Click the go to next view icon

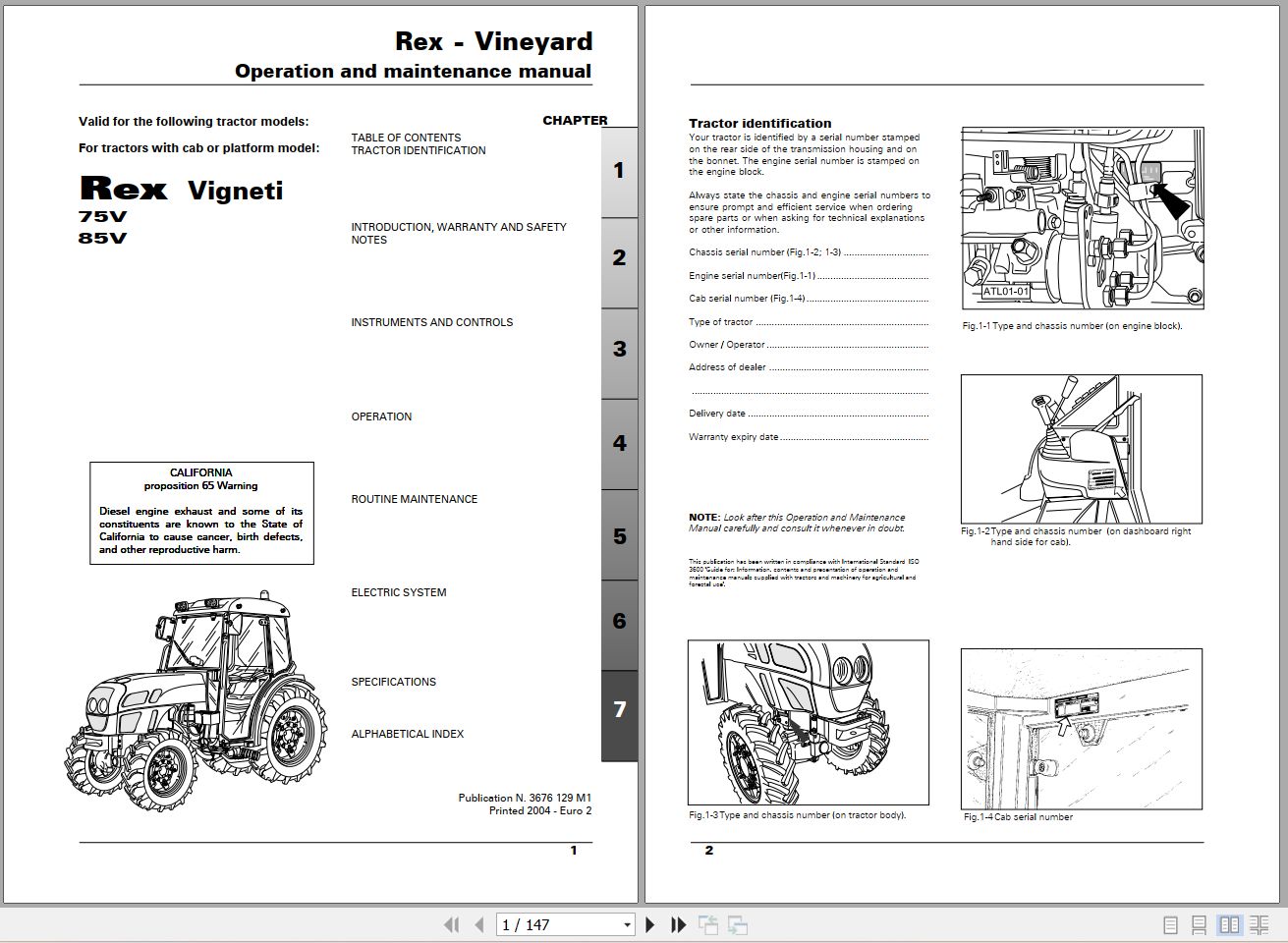738,924
